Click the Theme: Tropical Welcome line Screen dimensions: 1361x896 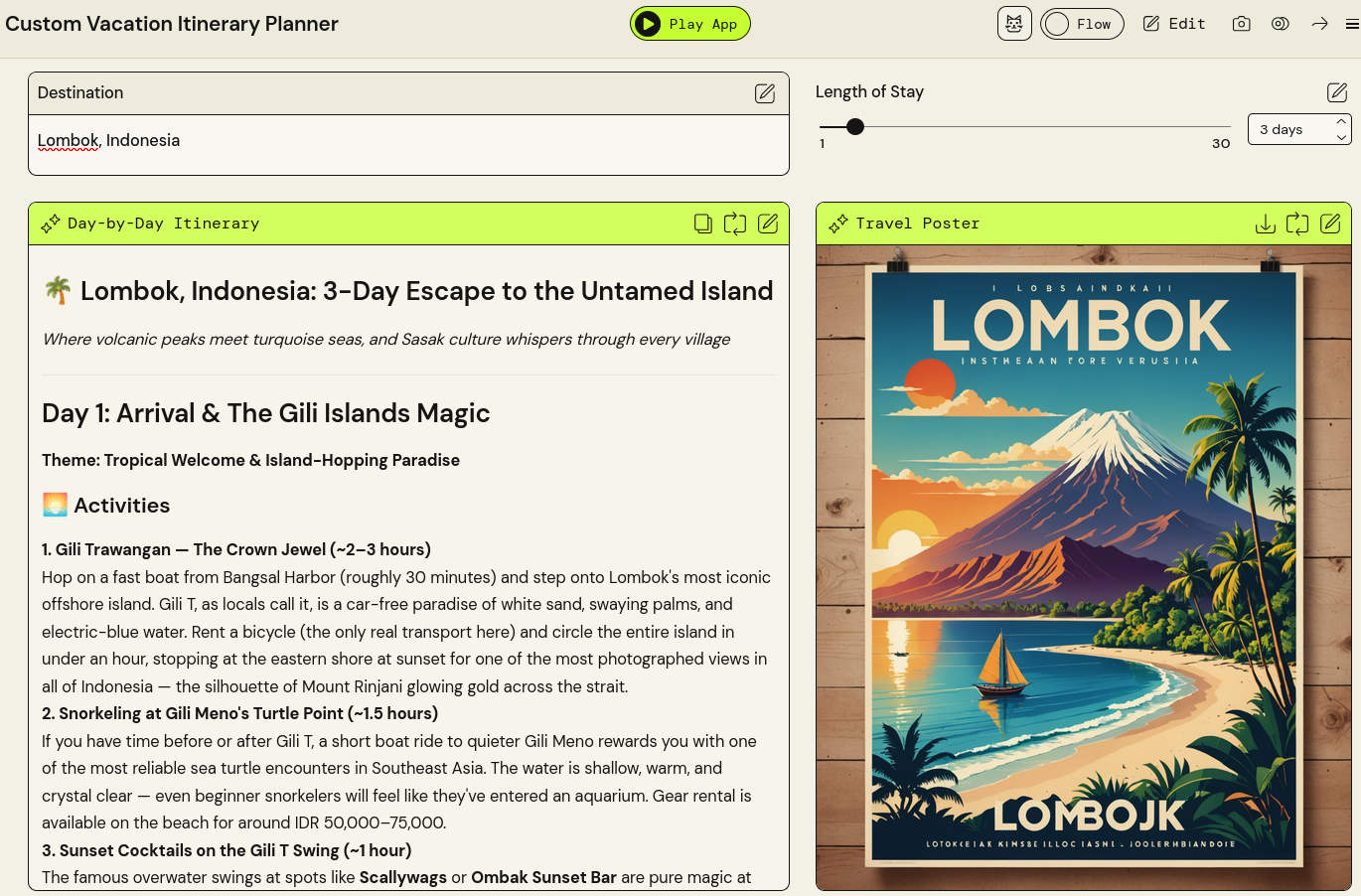[250, 460]
